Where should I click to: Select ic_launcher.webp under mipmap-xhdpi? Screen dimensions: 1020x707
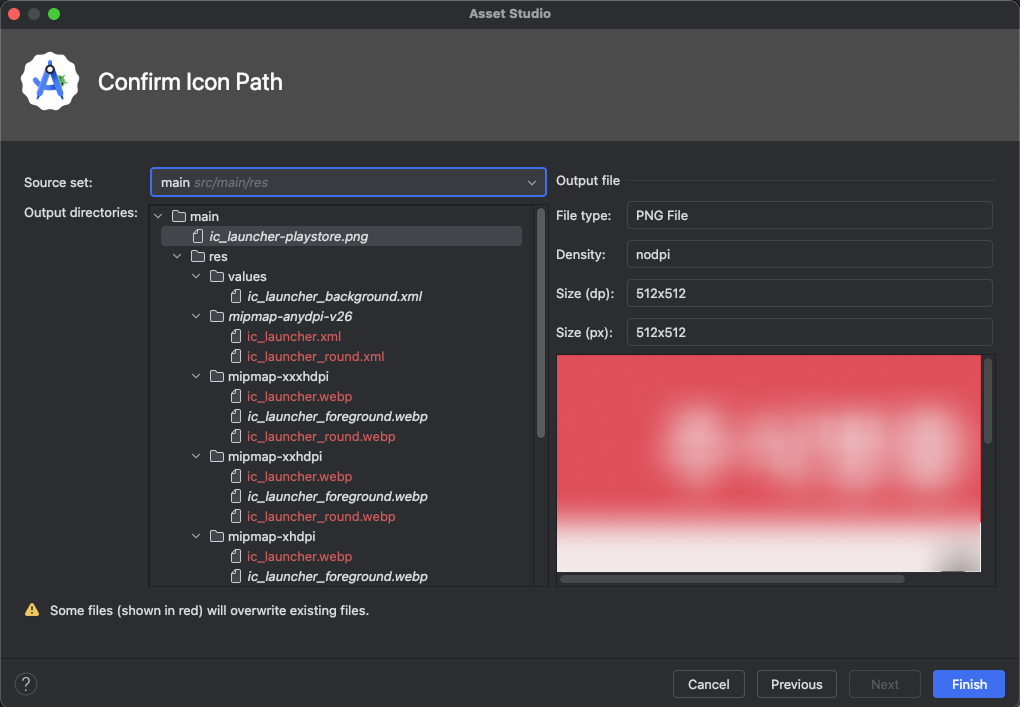click(299, 556)
